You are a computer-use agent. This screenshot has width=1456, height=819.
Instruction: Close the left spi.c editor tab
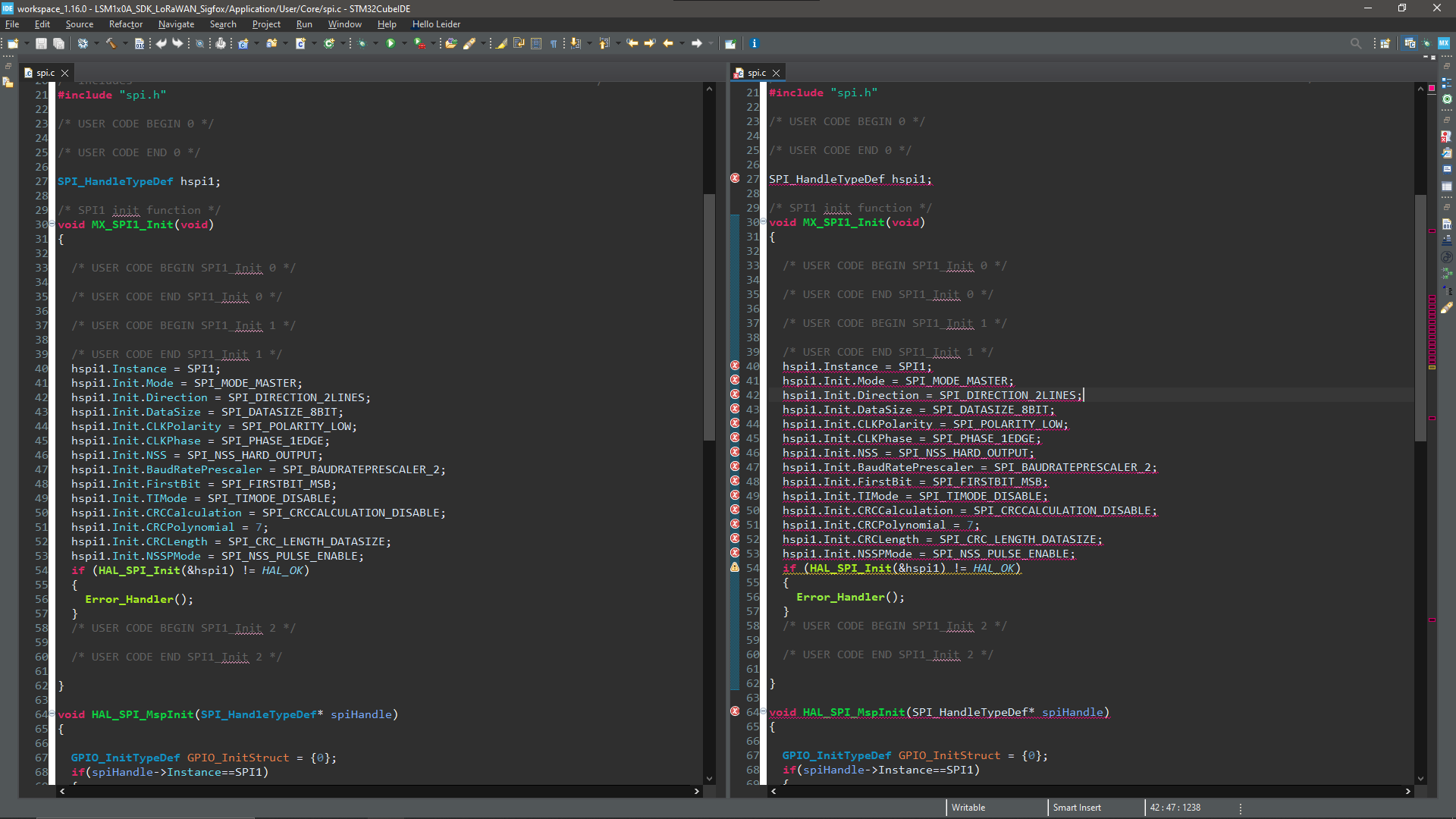coord(65,73)
